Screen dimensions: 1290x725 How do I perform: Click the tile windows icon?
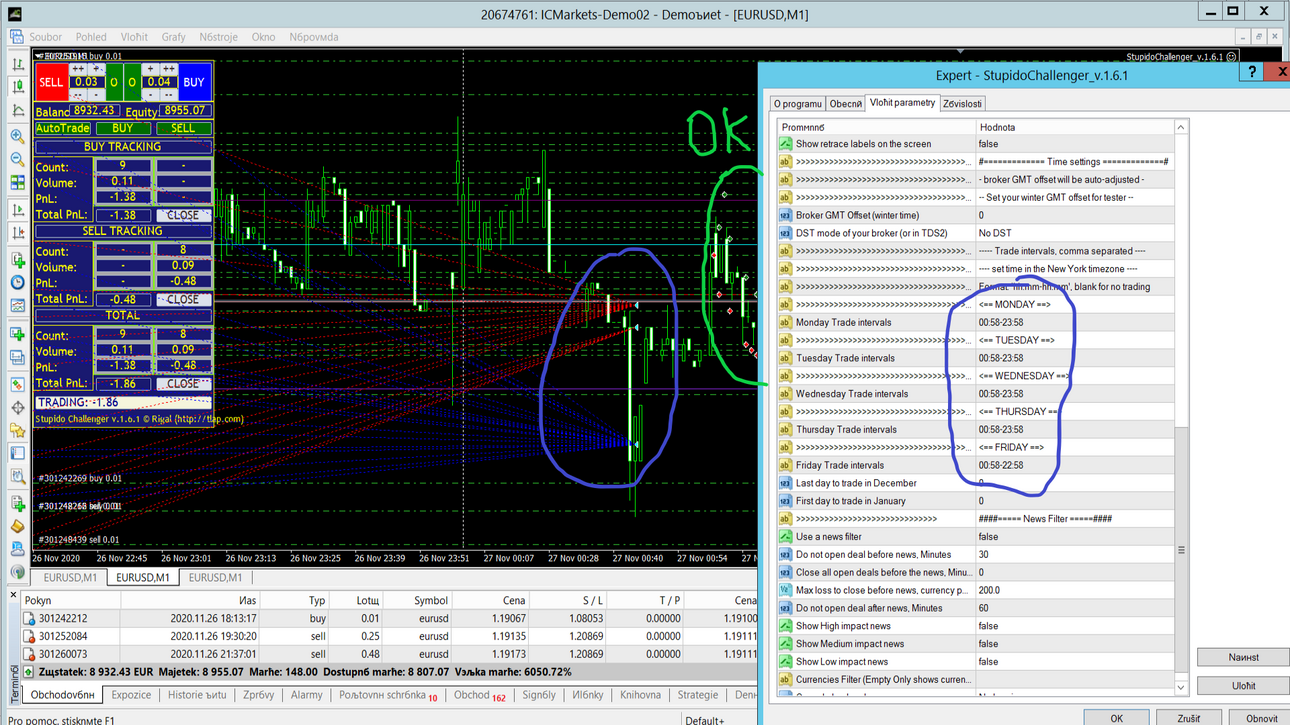[17, 183]
